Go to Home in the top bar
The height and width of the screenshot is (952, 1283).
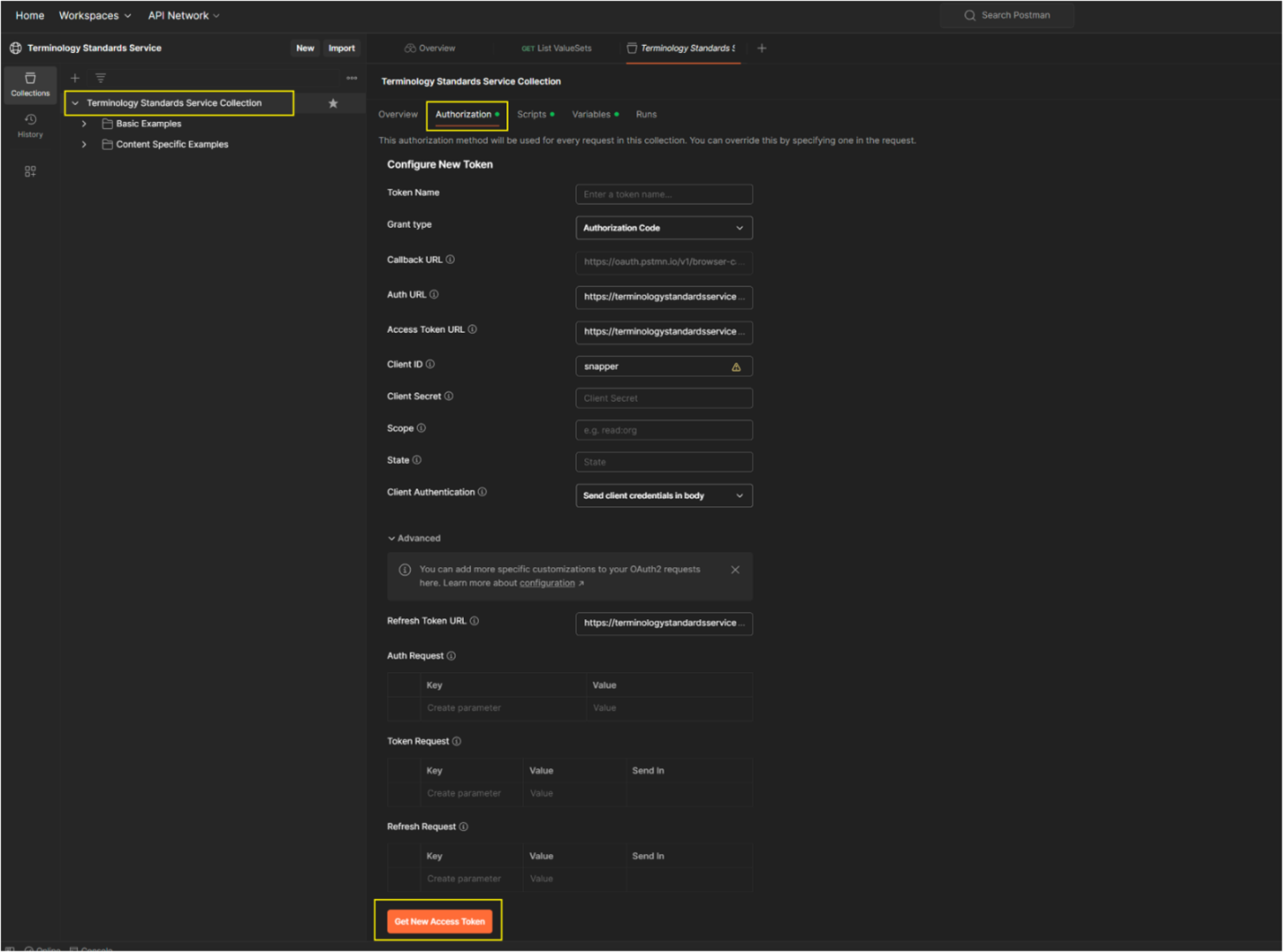click(x=30, y=15)
